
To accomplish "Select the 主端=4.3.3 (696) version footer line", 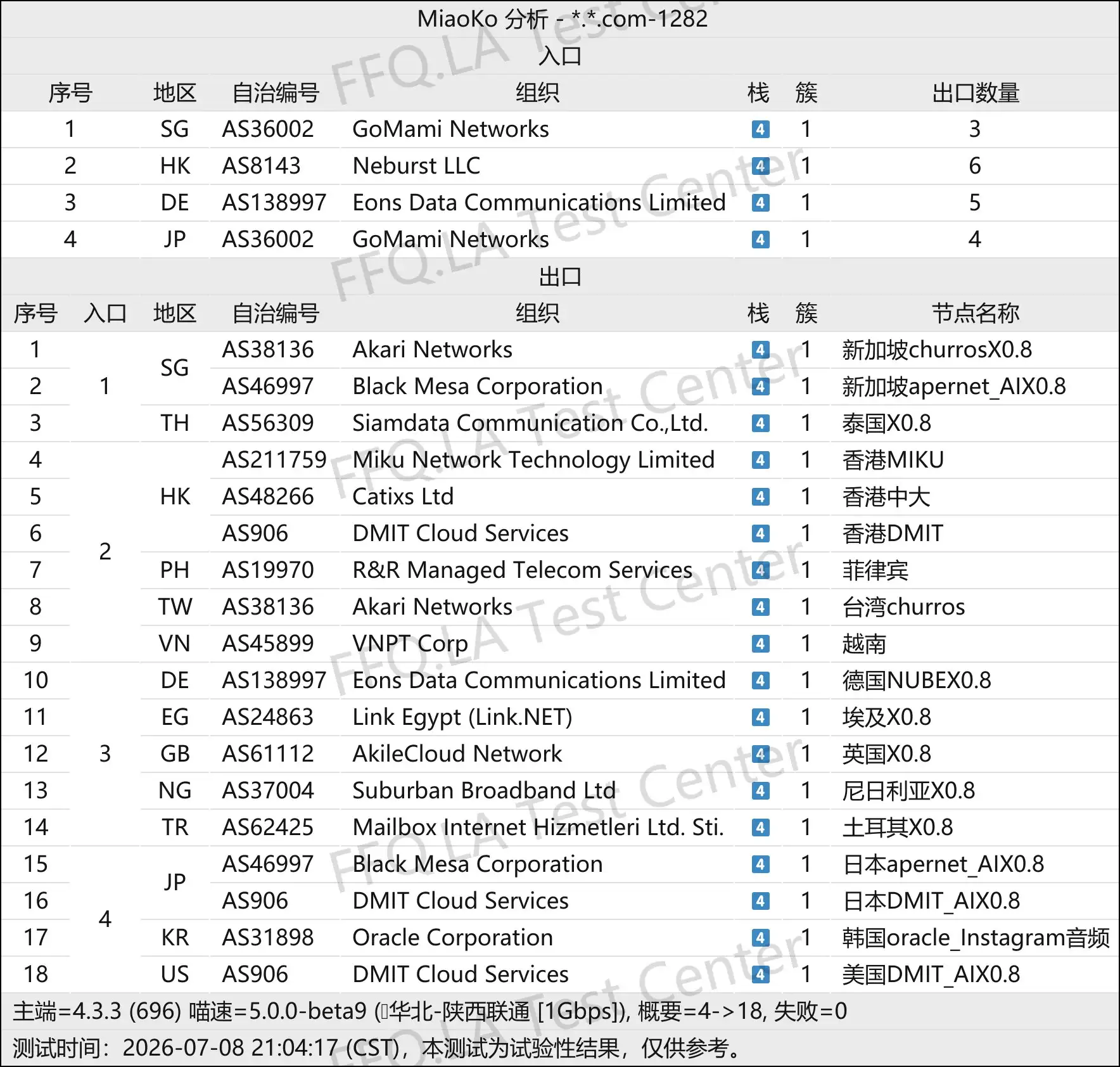I will pos(430,1011).
